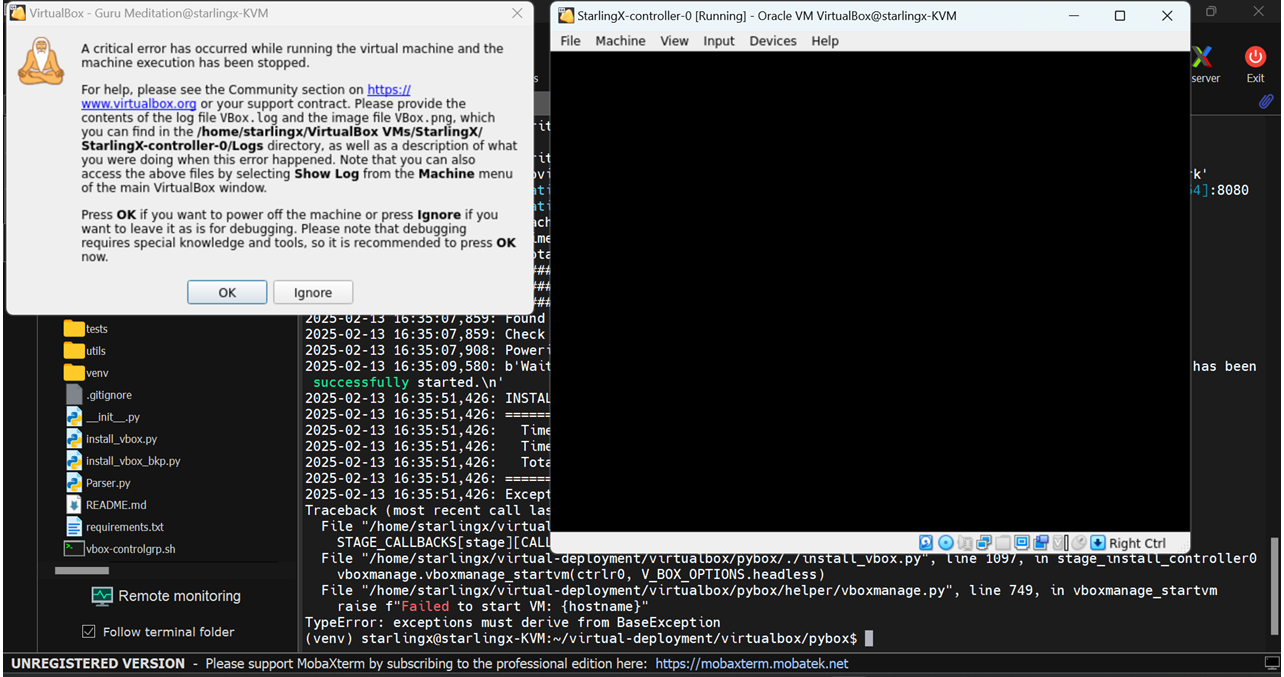Viewport: 1284px width, 677px height.
Task: Select the utils folder icon in file browser
Action: 74,350
